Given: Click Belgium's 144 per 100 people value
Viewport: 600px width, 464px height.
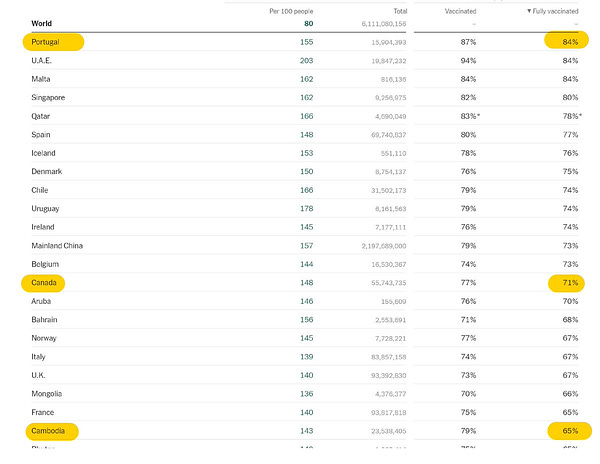Looking at the screenshot, I should tap(307, 264).
